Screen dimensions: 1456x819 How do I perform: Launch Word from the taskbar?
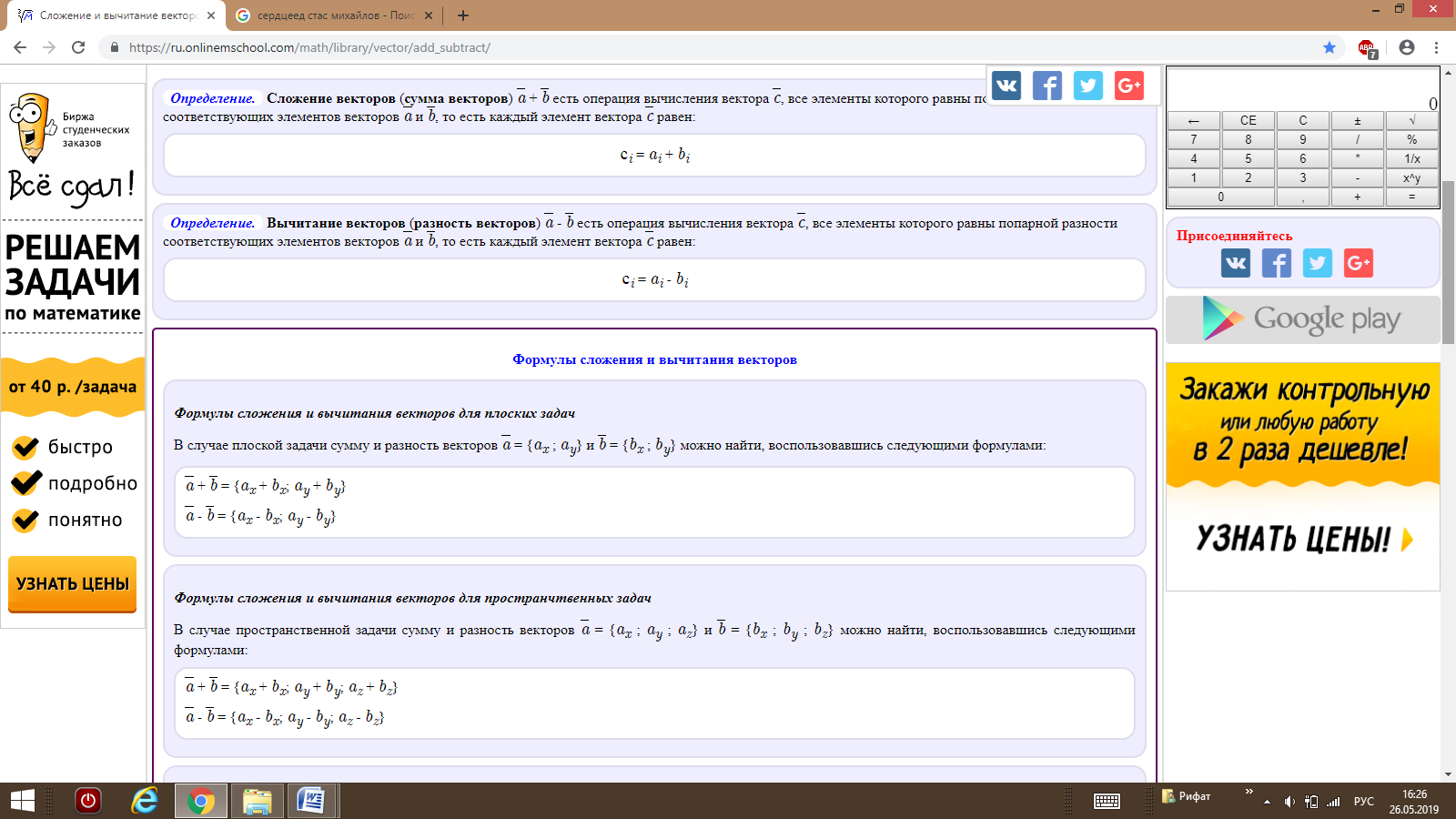pyautogui.click(x=311, y=801)
